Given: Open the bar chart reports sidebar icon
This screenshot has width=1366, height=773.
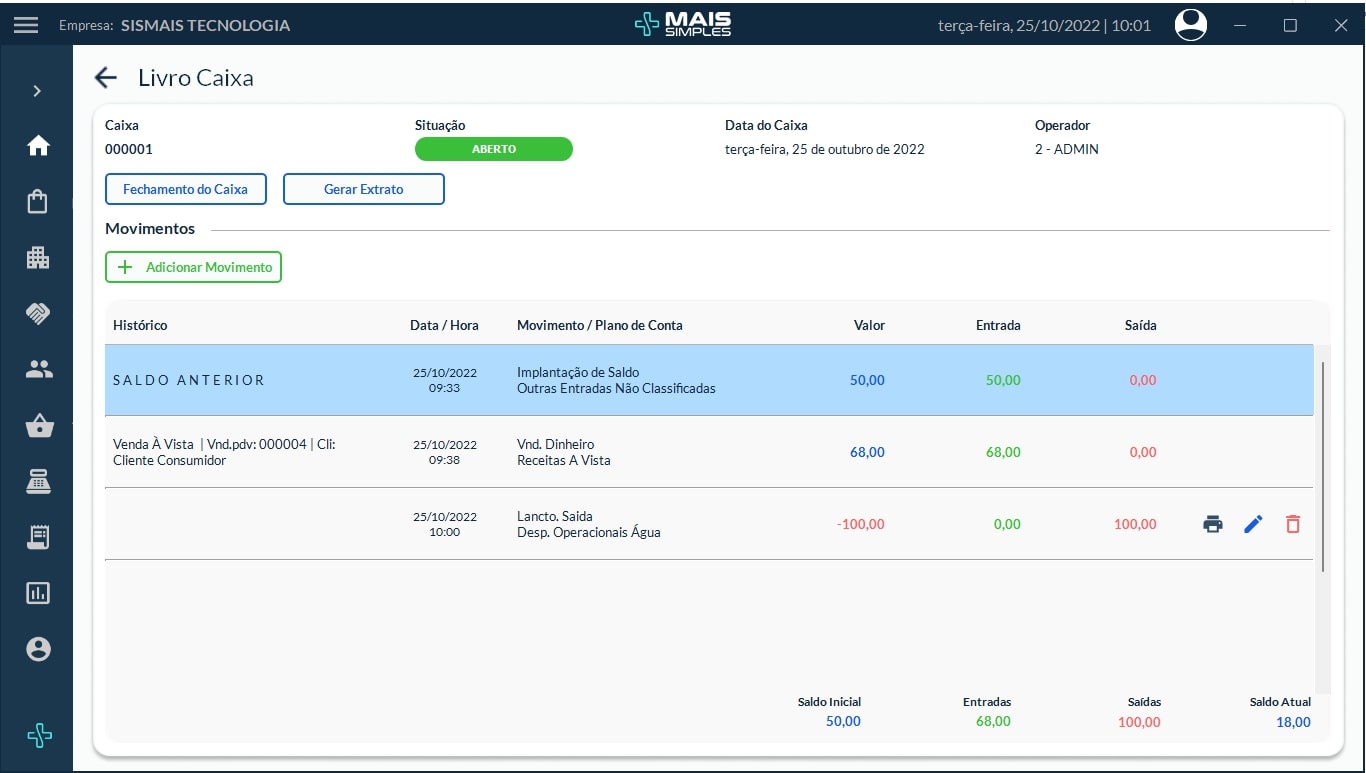Looking at the screenshot, I should click(x=38, y=593).
